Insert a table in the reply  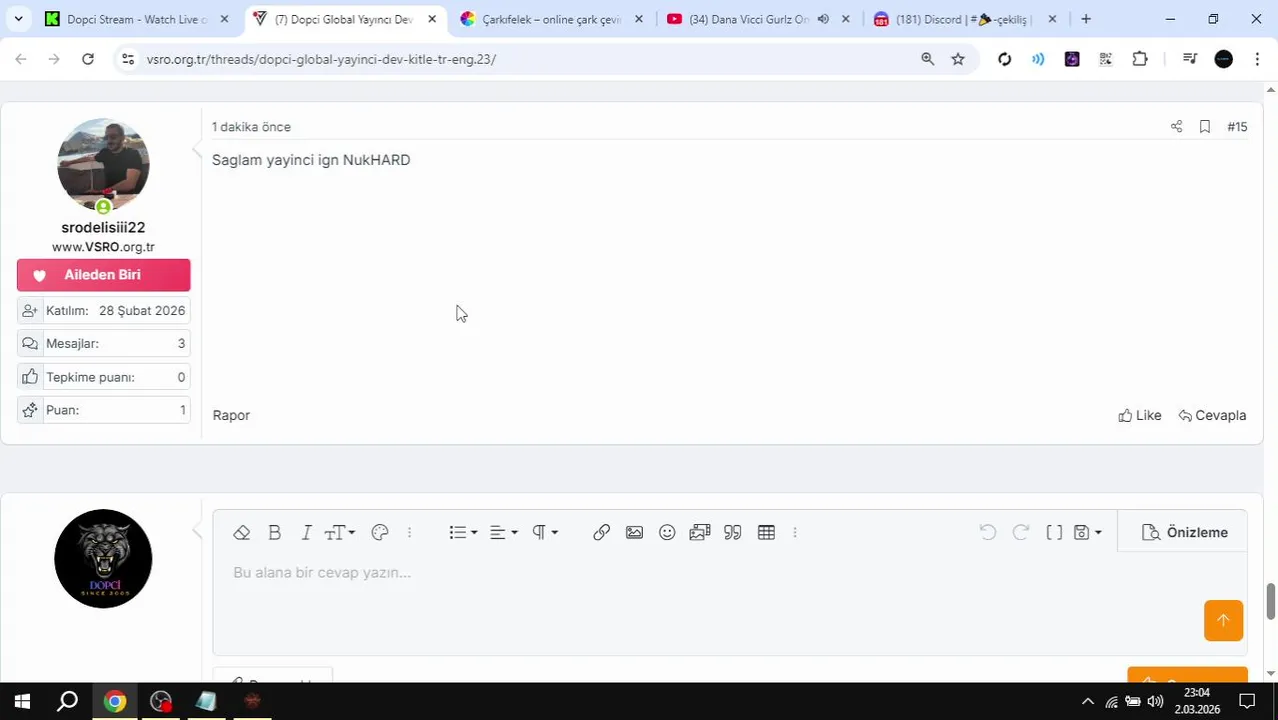tap(766, 533)
